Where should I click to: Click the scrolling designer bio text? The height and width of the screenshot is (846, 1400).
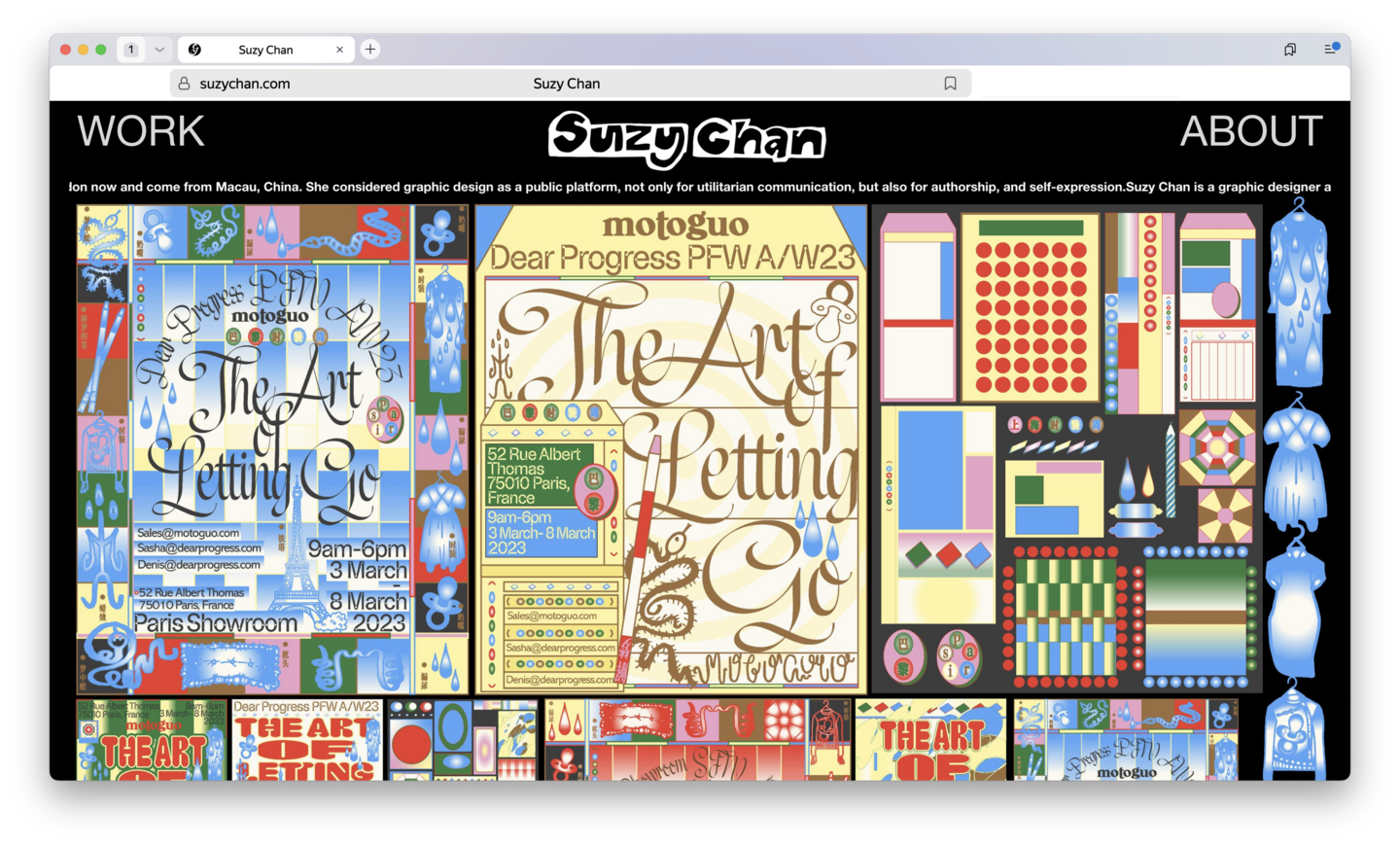pyautogui.click(x=700, y=187)
